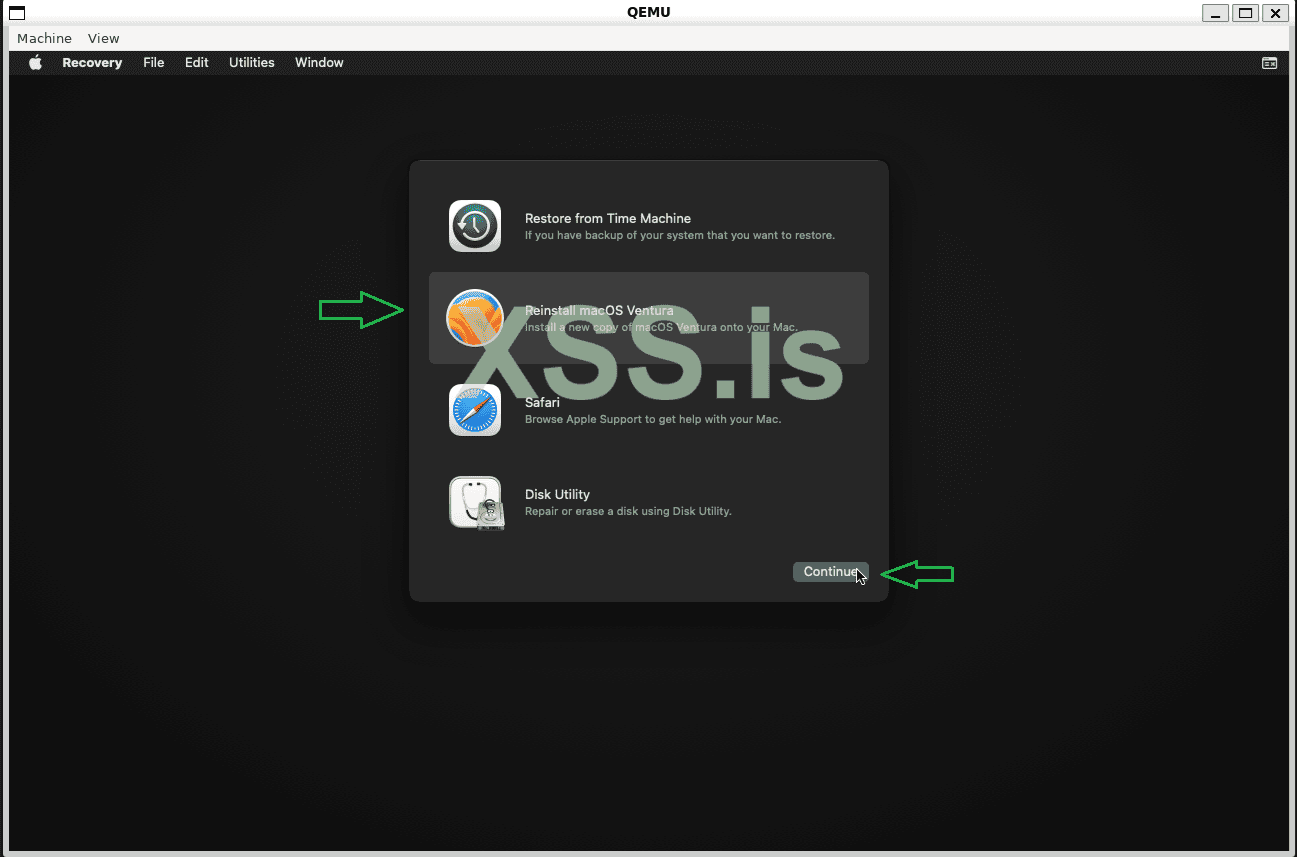The height and width of the screenshot is (857, 1297).
Task: Open the QEMU View menu
Action: click(x=104, y=38)
